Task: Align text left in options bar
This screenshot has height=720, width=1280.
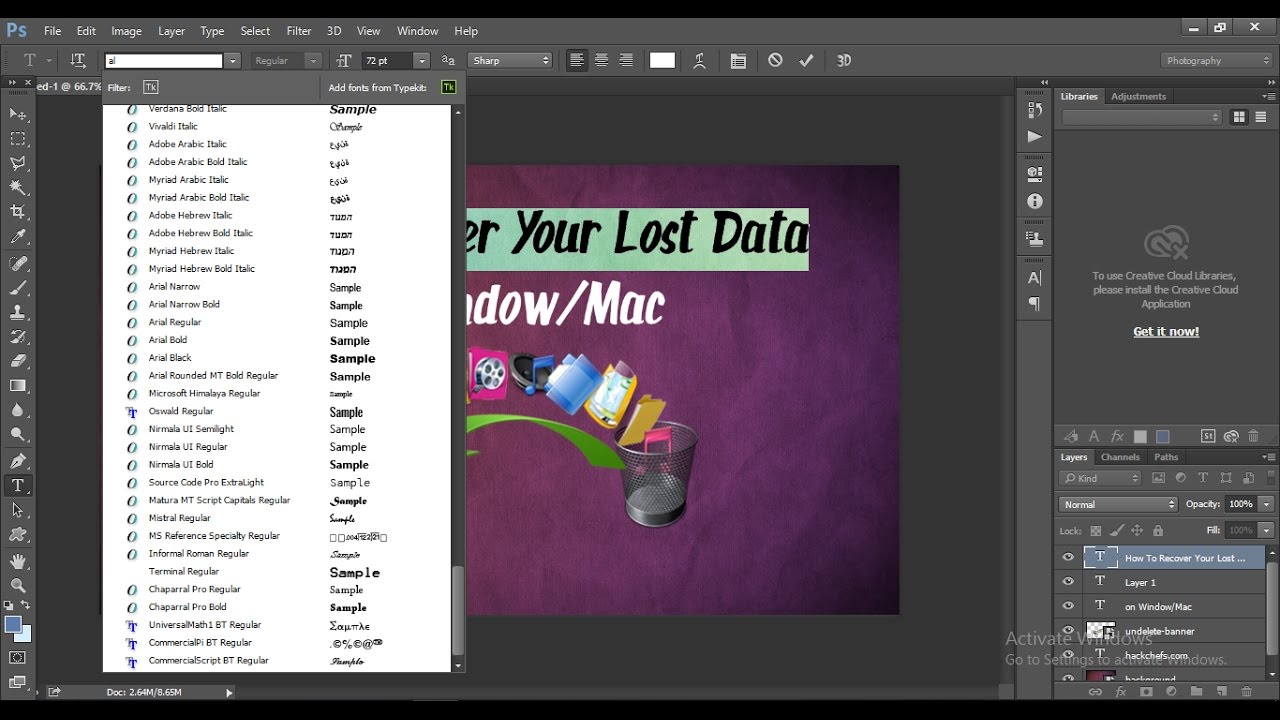Action: pyautogui.click(x=577, y=61)
